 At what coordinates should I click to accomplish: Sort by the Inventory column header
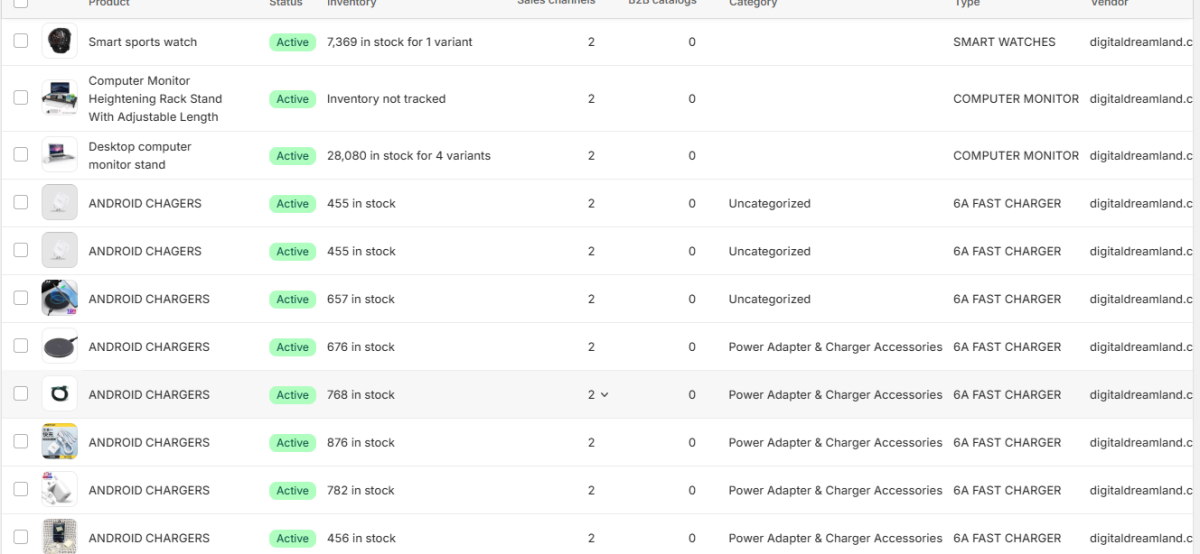(351, 3)
